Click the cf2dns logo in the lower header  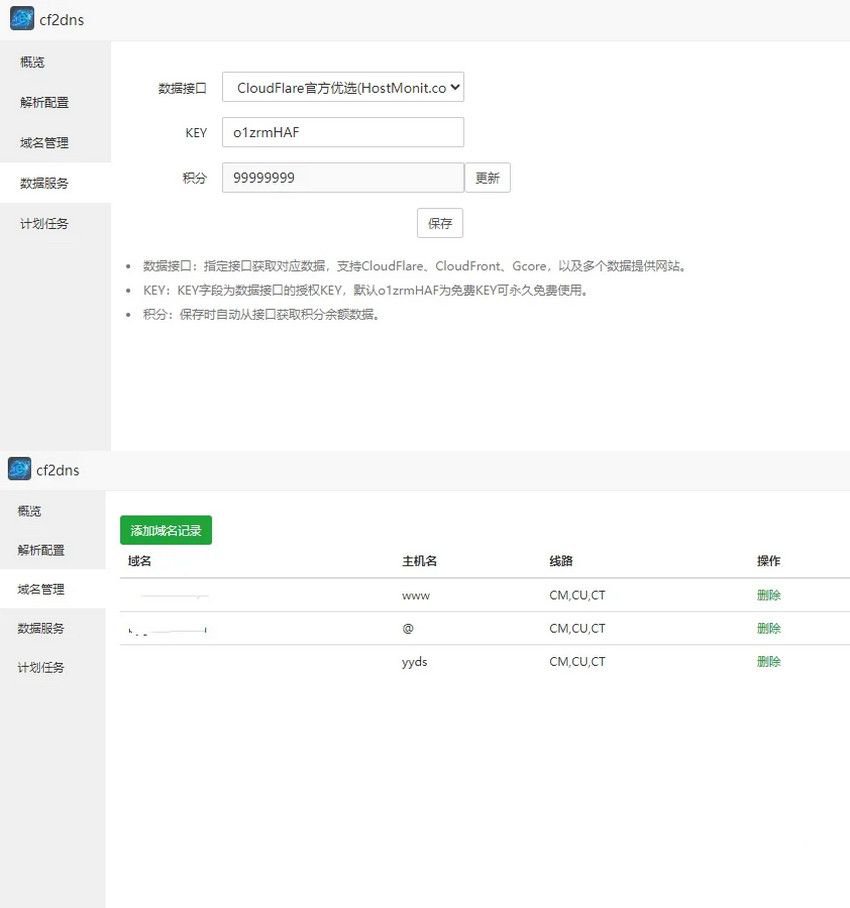20,468
